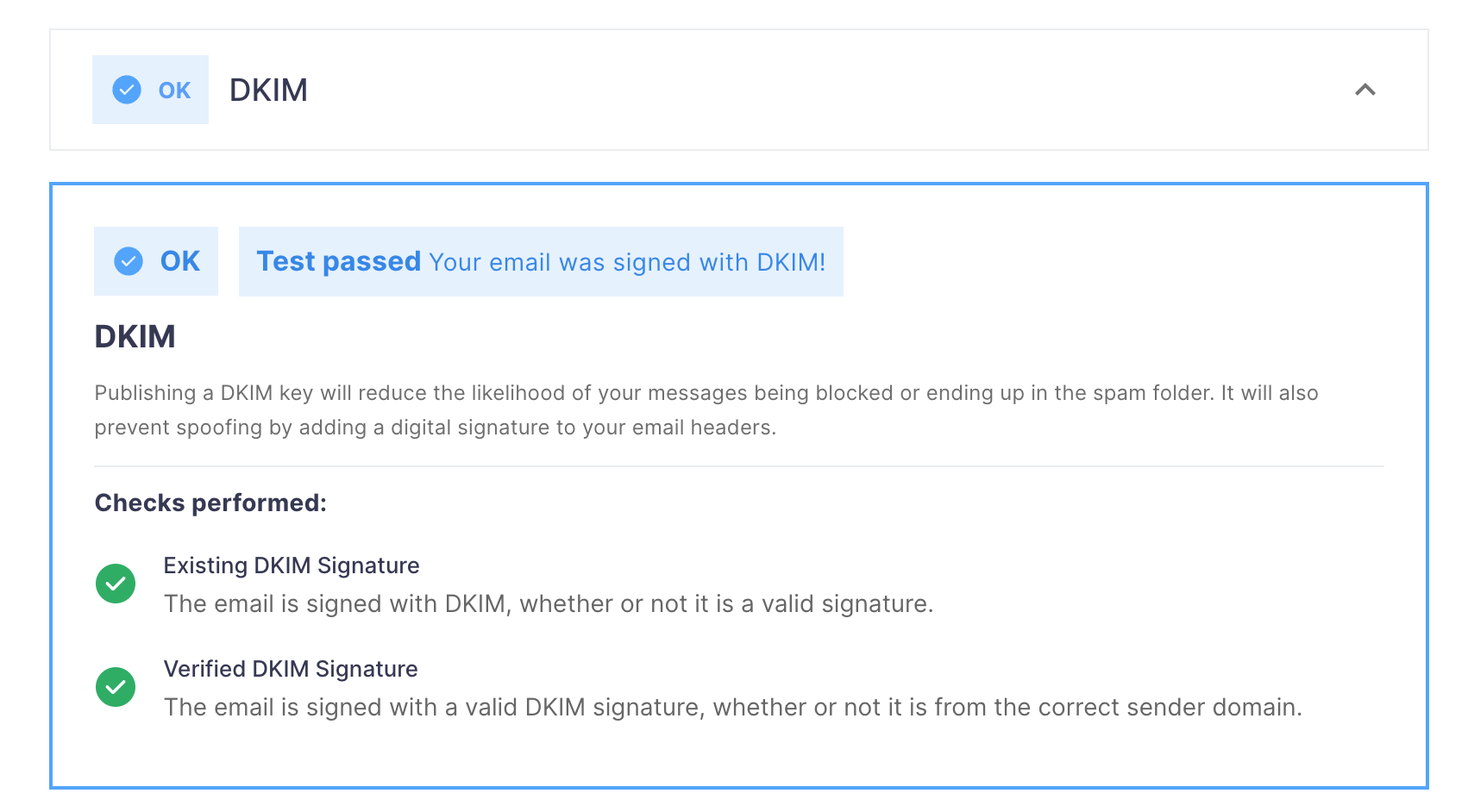Screen dimensions: 1468x812
Task: Collapse the DKIM section with the chevron
Action: (1364, 90)
